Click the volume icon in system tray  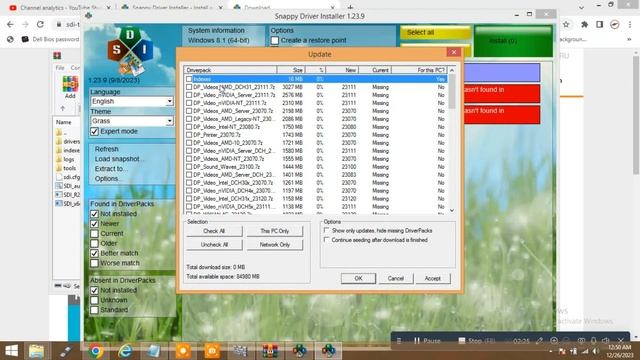(596, 351)
